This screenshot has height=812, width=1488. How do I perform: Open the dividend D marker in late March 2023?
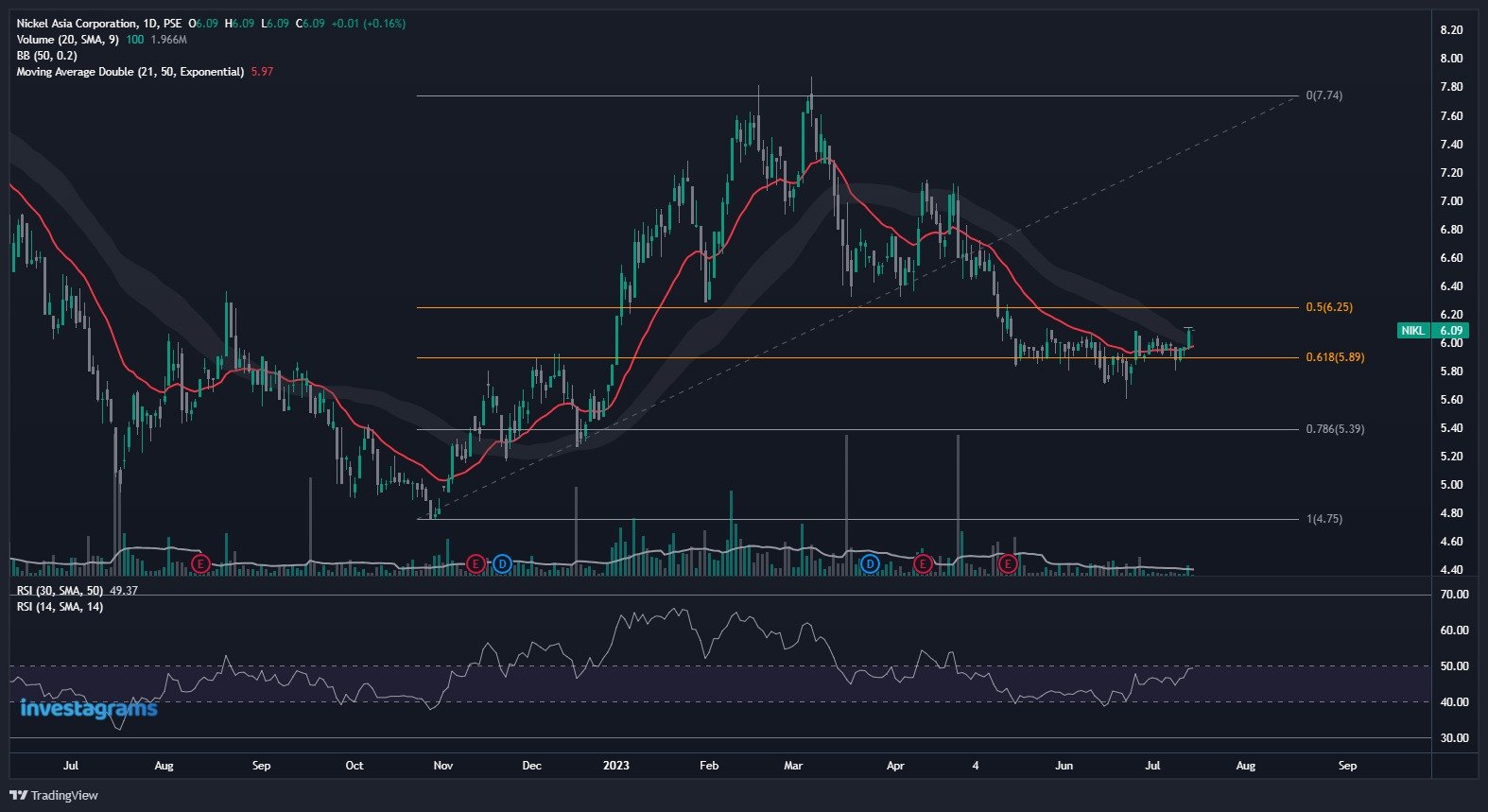(x=871, y=564)
